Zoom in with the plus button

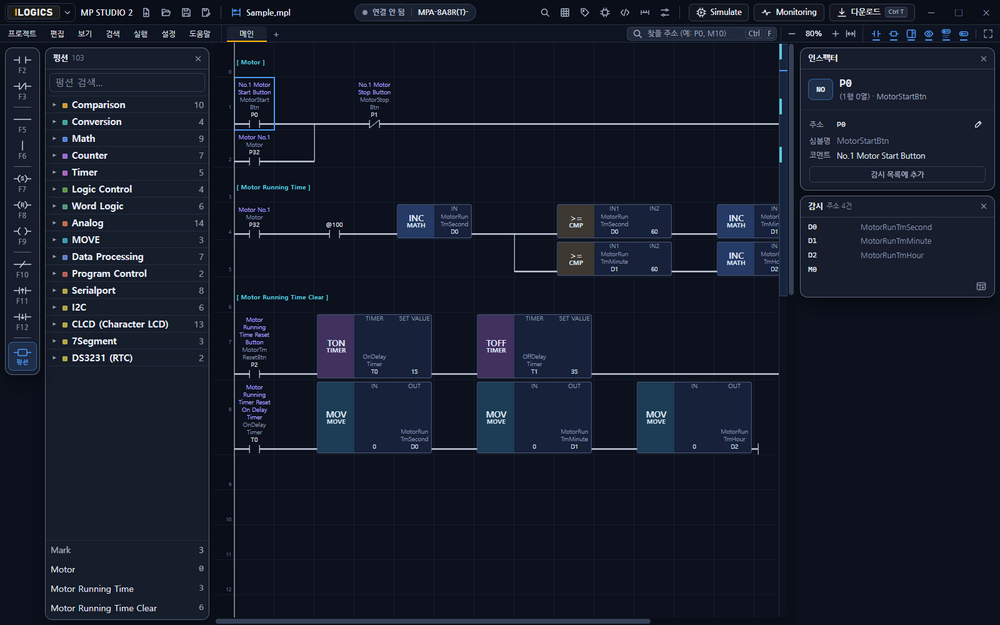(x=835, y=34)
